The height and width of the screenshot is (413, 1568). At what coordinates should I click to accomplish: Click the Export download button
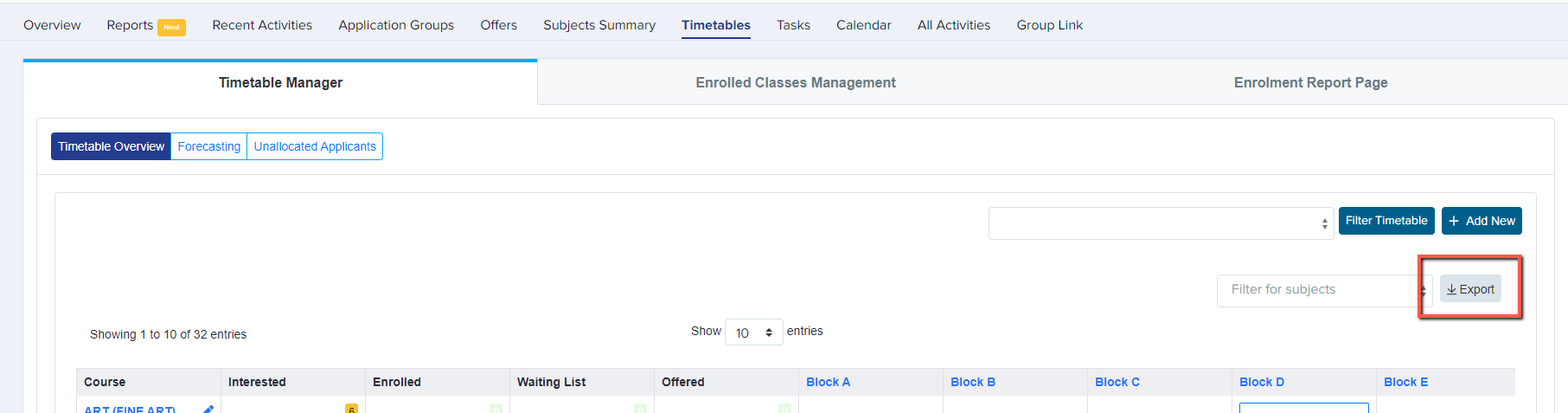[x=1470, y=289]
